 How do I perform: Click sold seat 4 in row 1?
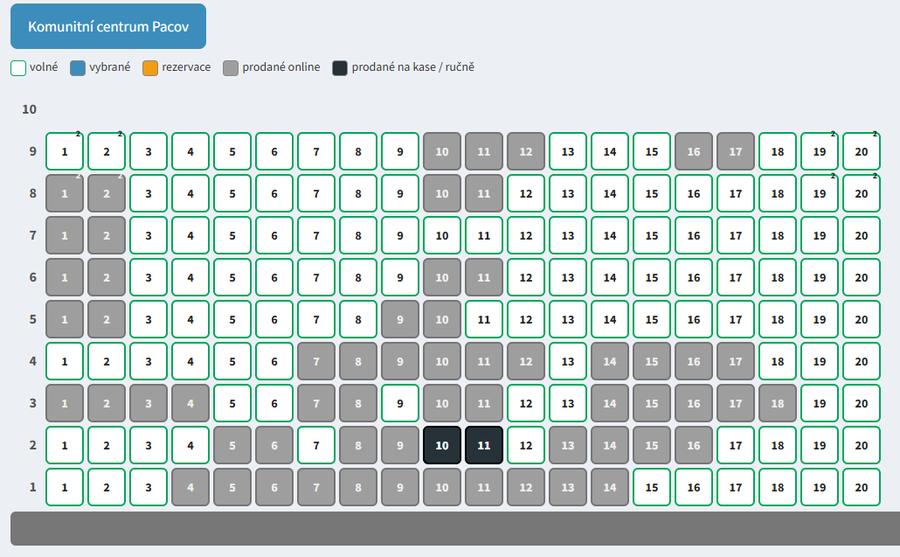point(191,487)
